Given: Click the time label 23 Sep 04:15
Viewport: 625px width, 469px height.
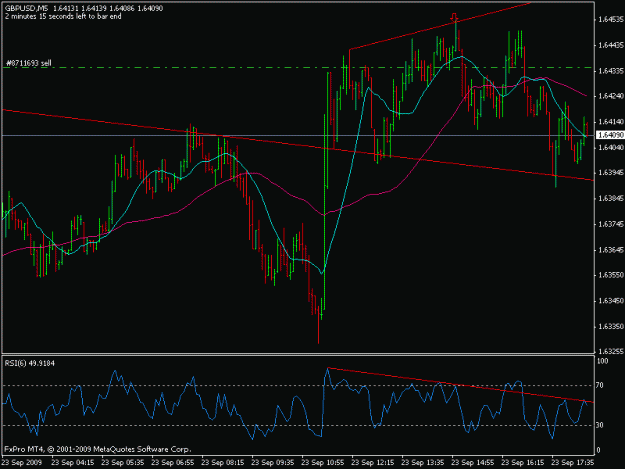Looking at the screenshot, I should (x=73, y=463).
